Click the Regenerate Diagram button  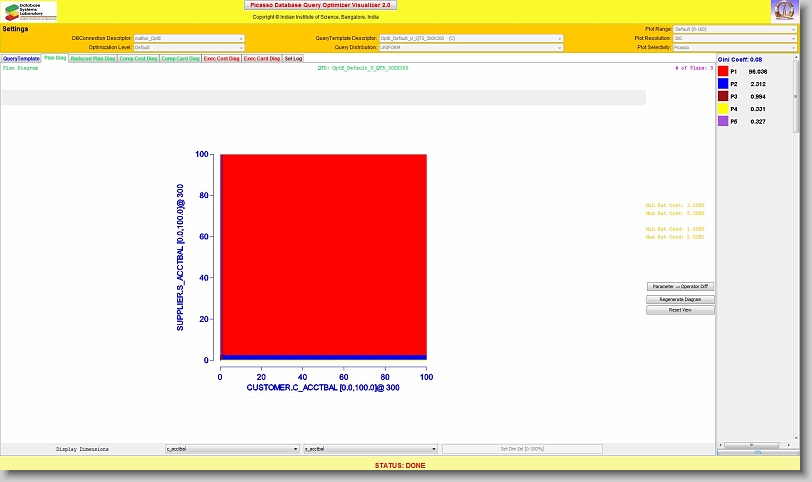pos(680,299)
